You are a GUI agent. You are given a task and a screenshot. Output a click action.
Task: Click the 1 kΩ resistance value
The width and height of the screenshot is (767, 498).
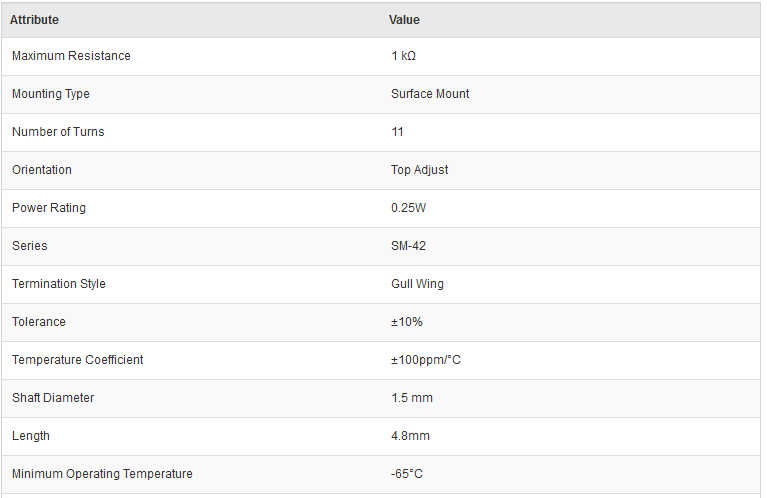tap(403, 56)
